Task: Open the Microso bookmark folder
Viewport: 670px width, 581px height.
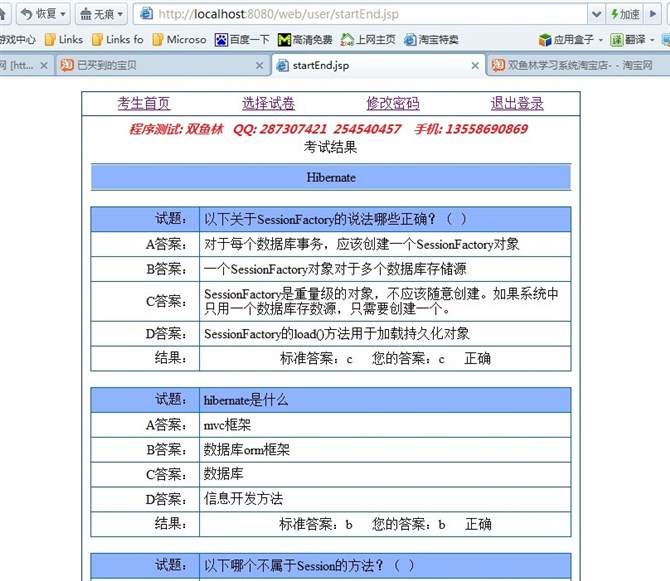Action: pyautogui.click(x=179, y=40)
